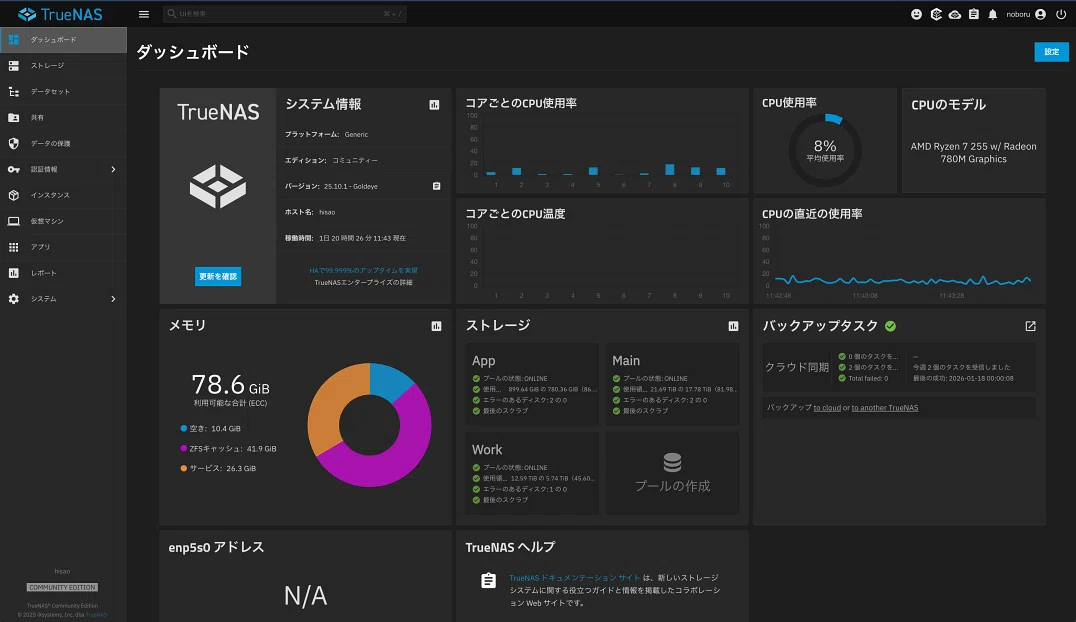Open バックアップタスク external link icon
1076x622 pixels.
click(1031, 326)
